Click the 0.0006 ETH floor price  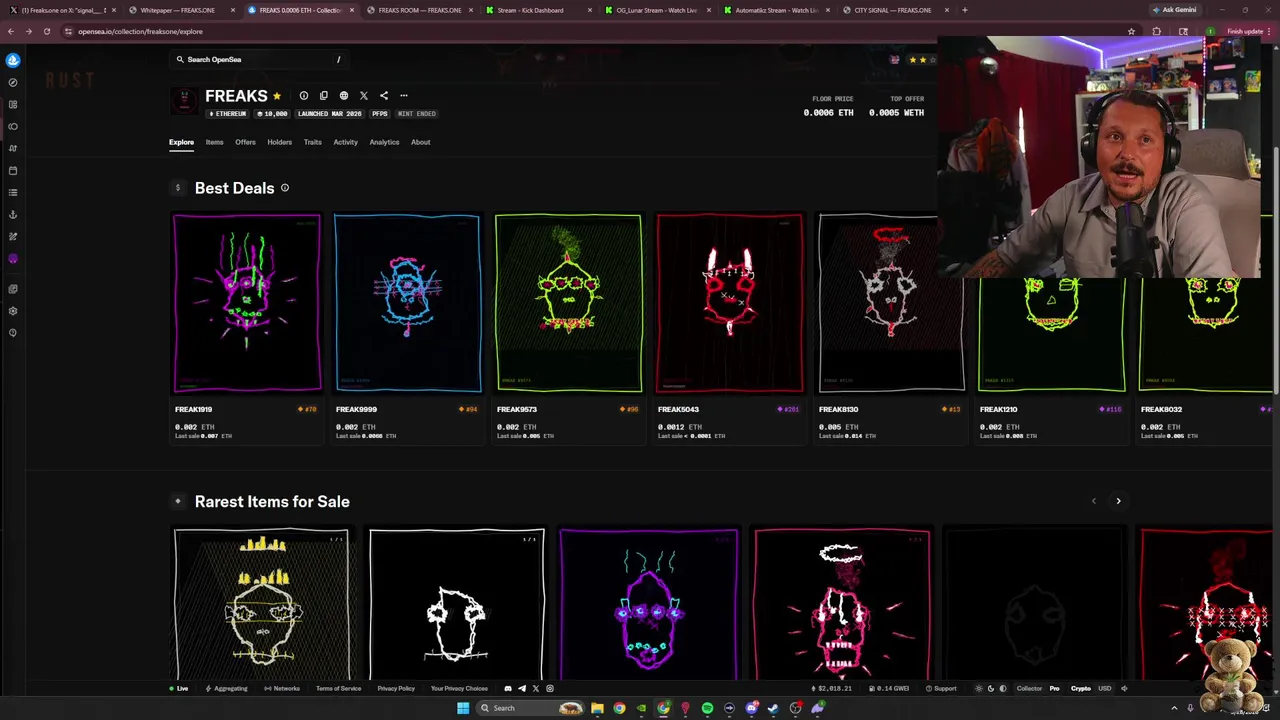[x=829, y=113]
